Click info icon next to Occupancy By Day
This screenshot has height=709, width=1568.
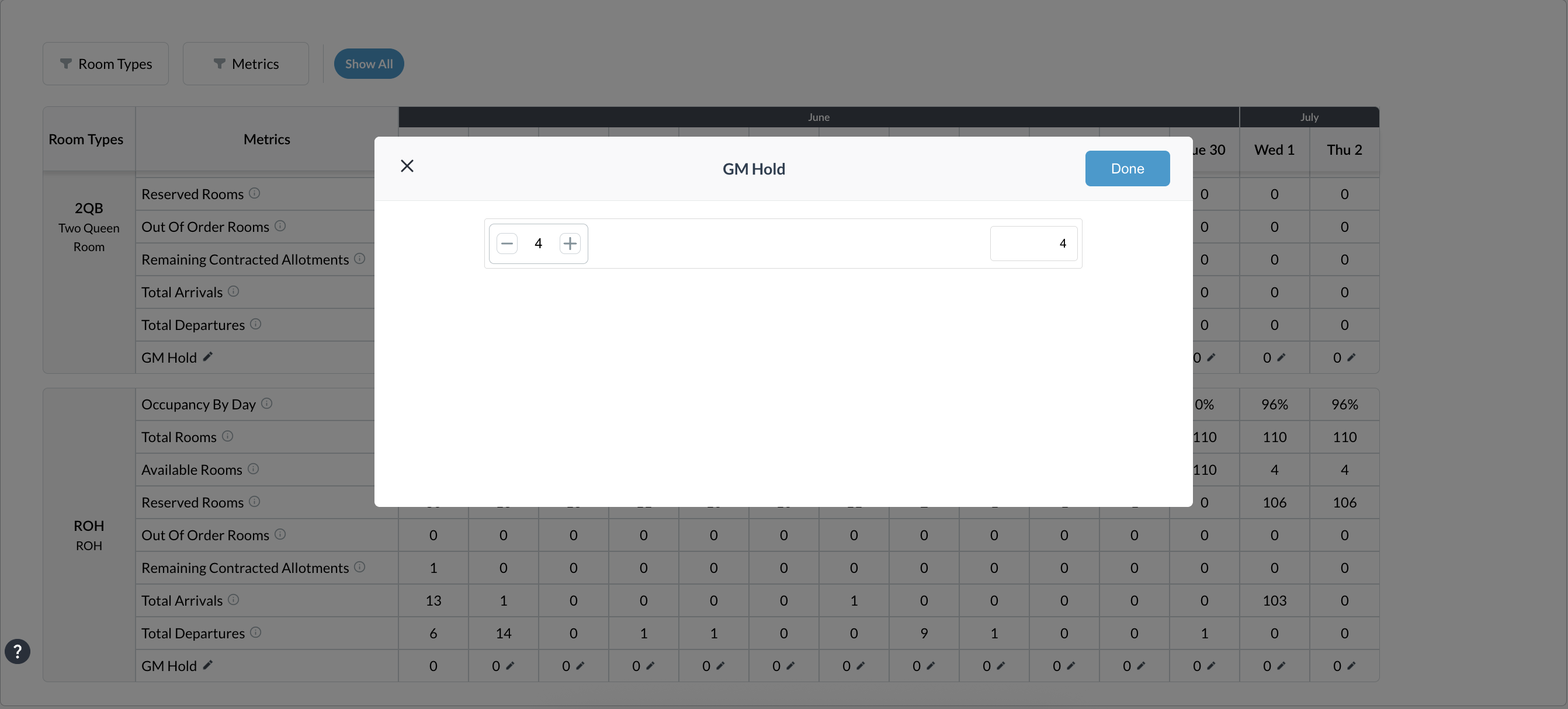(266, 404)
